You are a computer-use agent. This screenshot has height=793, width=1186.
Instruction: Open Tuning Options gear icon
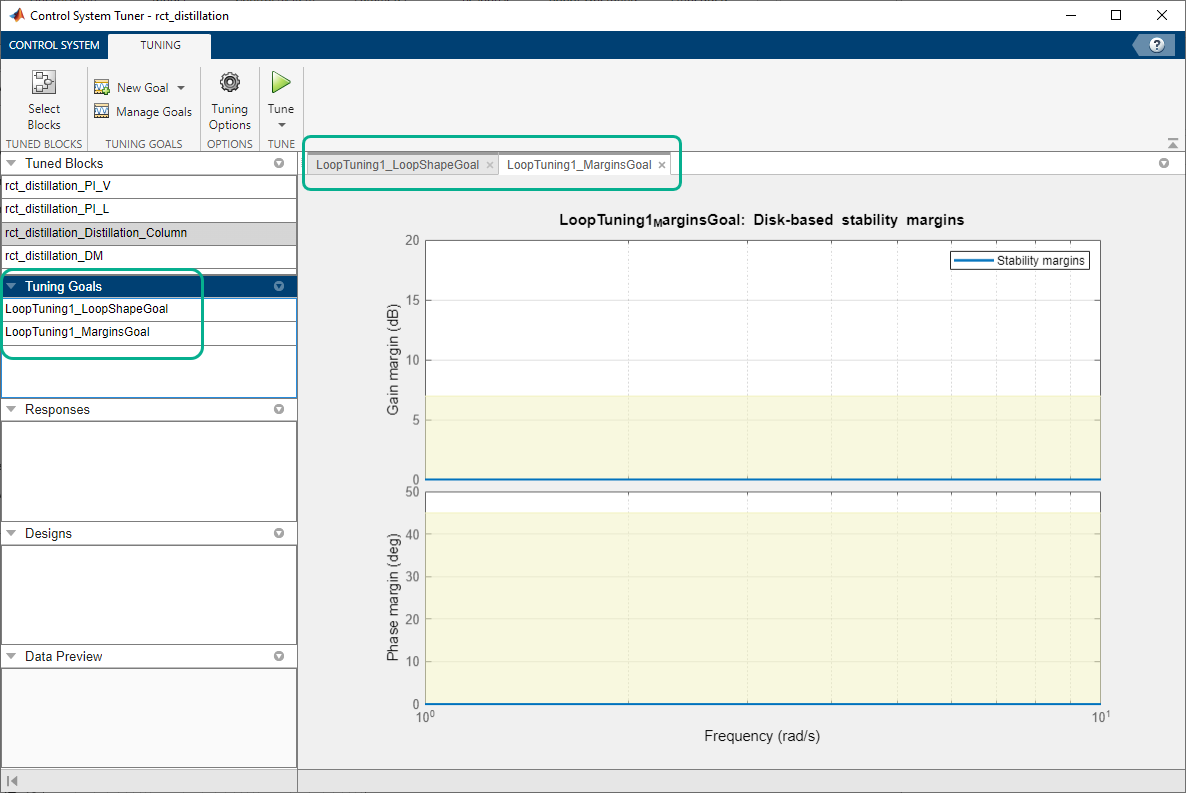pos(230,82)
